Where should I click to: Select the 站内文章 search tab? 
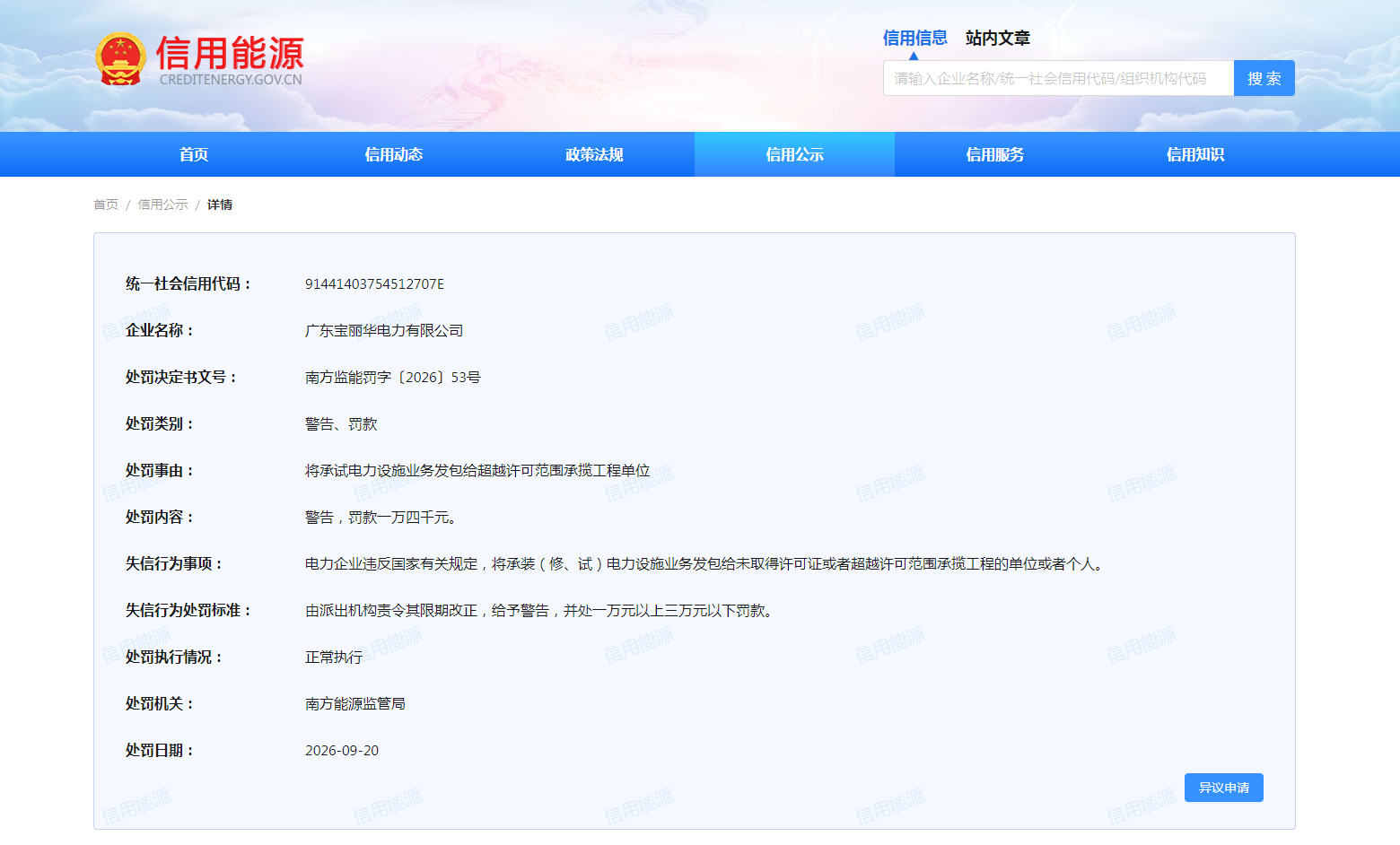click(x=997, y=38)
